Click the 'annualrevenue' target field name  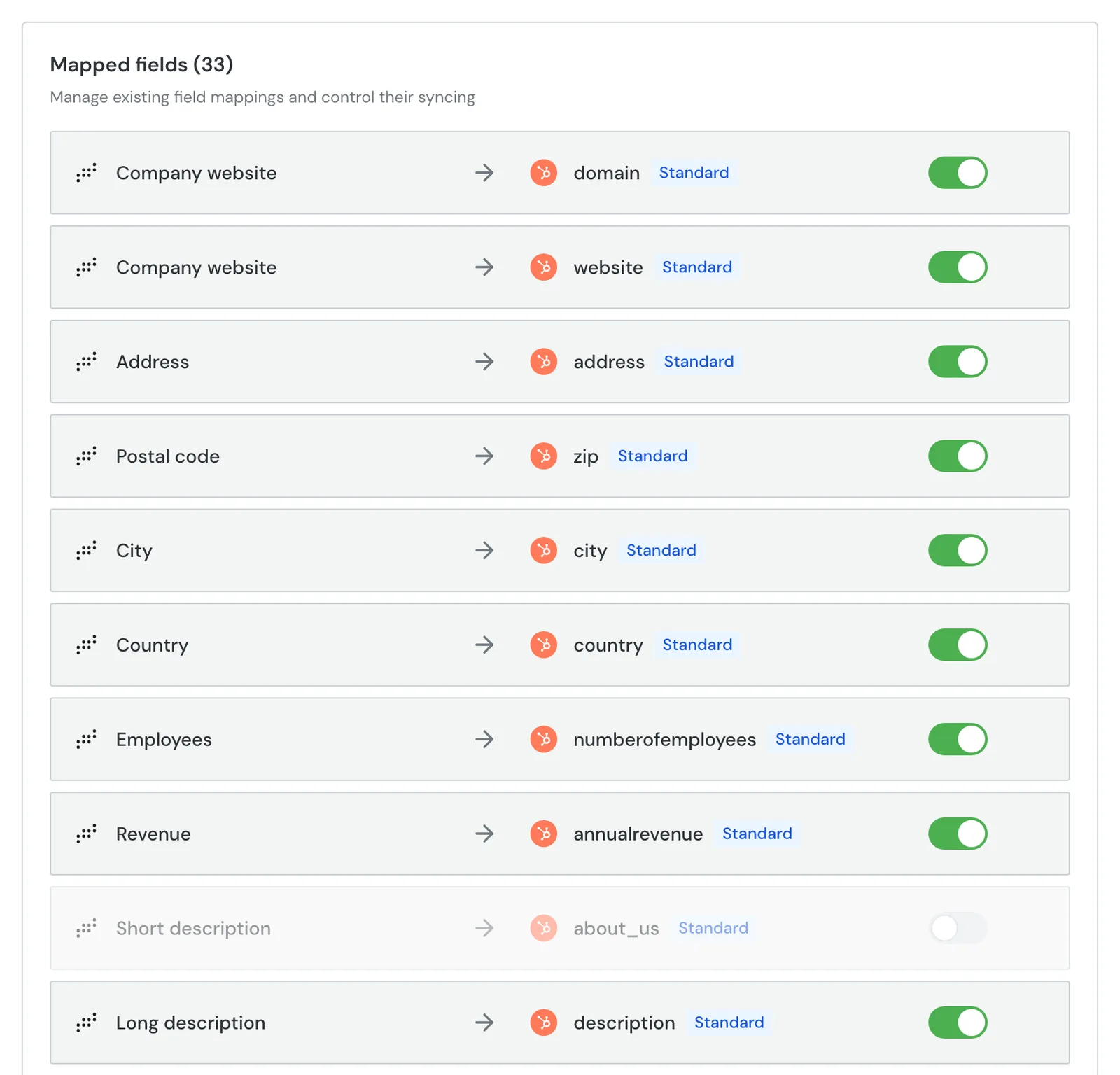[x=638, y=834]
